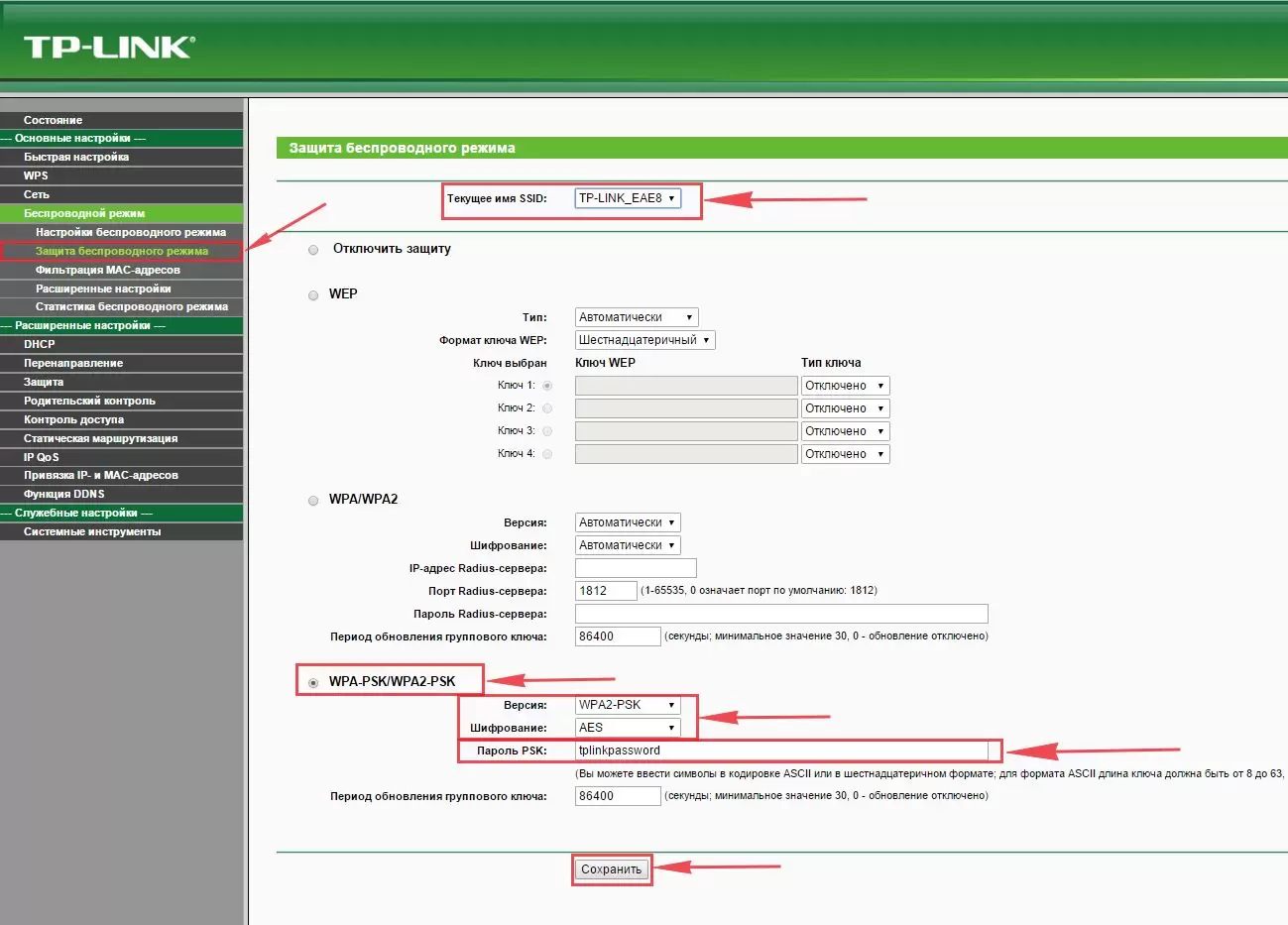Choose the WPA/WPA2 radio option
Viewport: 1288px width, 925px height.
point(313,501)
